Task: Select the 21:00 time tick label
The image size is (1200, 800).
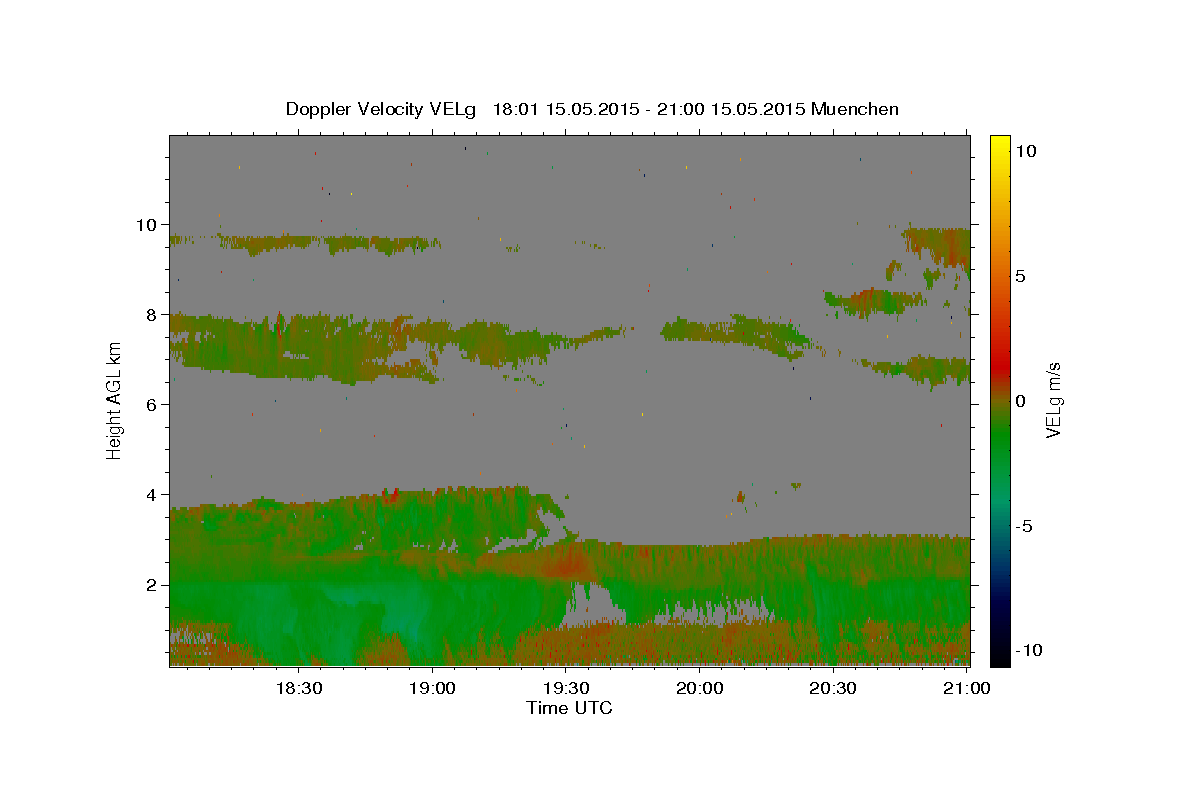Action: pos(966,688)
